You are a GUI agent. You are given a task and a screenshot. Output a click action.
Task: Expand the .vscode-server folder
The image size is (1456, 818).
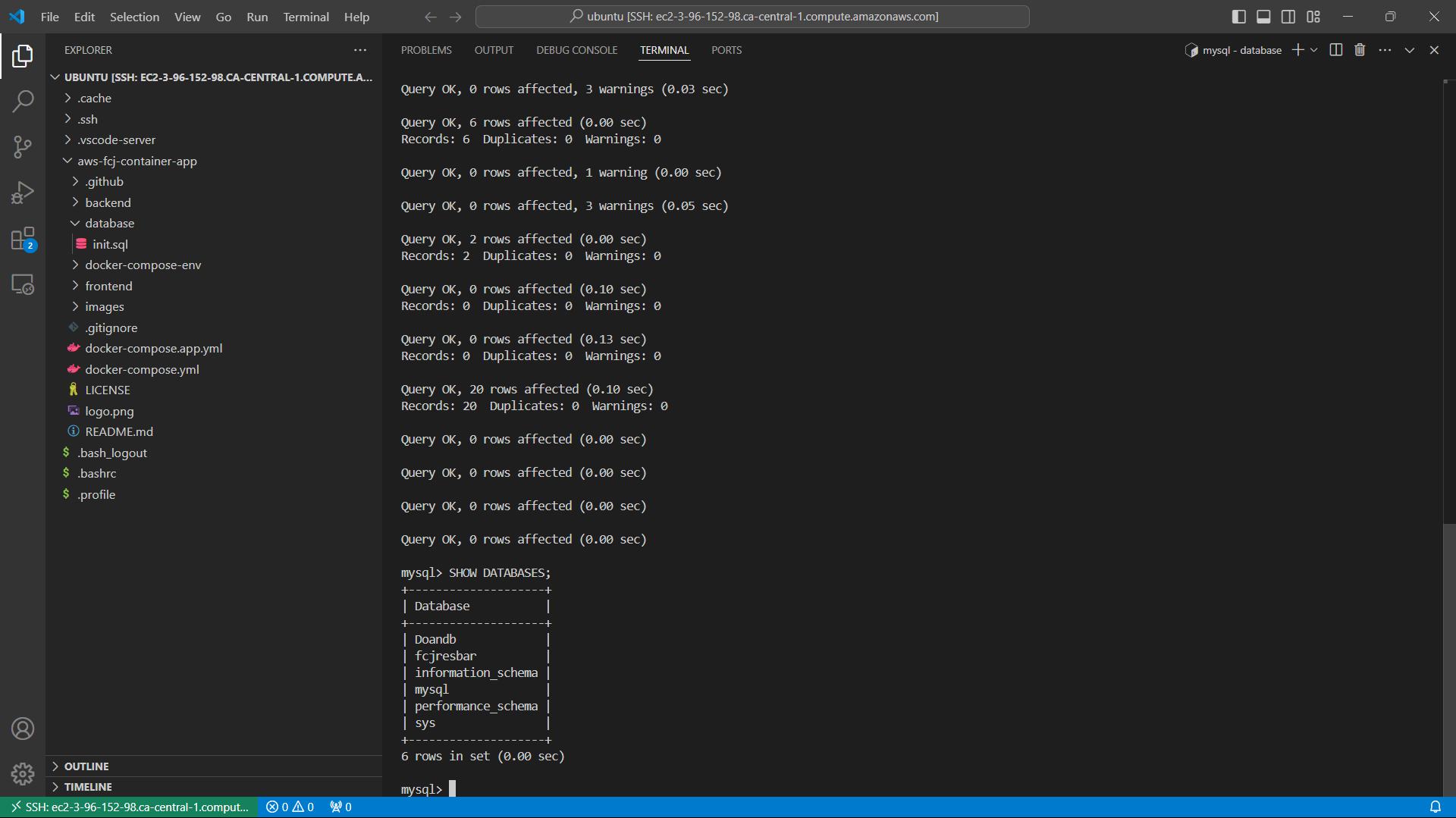pos(214,139)
